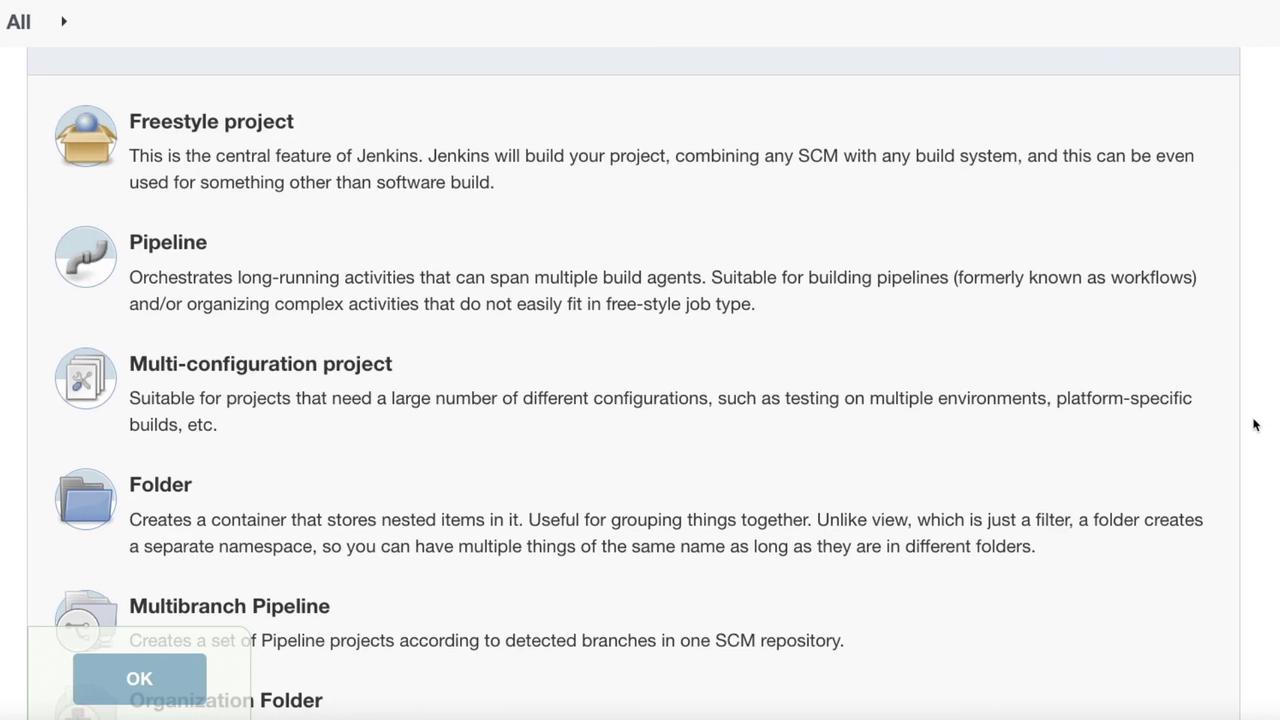
Task: Pick the Pipeline item title
Action: (x=168, y=243)
